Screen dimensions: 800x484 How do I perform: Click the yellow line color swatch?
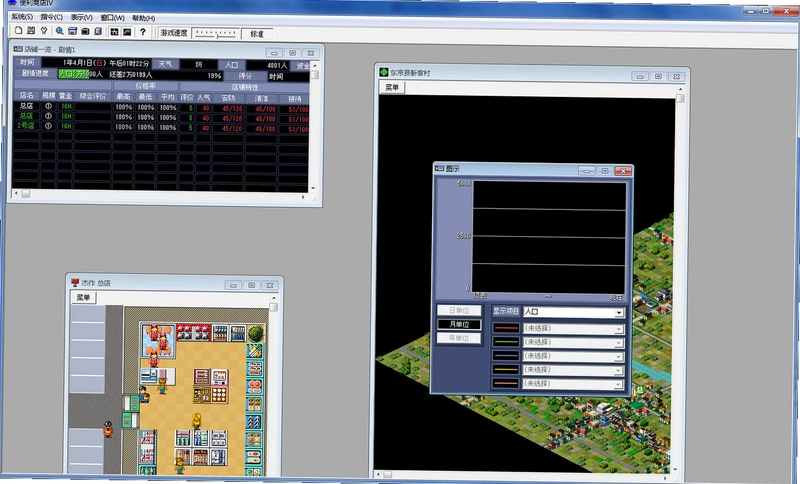[506, 369]
